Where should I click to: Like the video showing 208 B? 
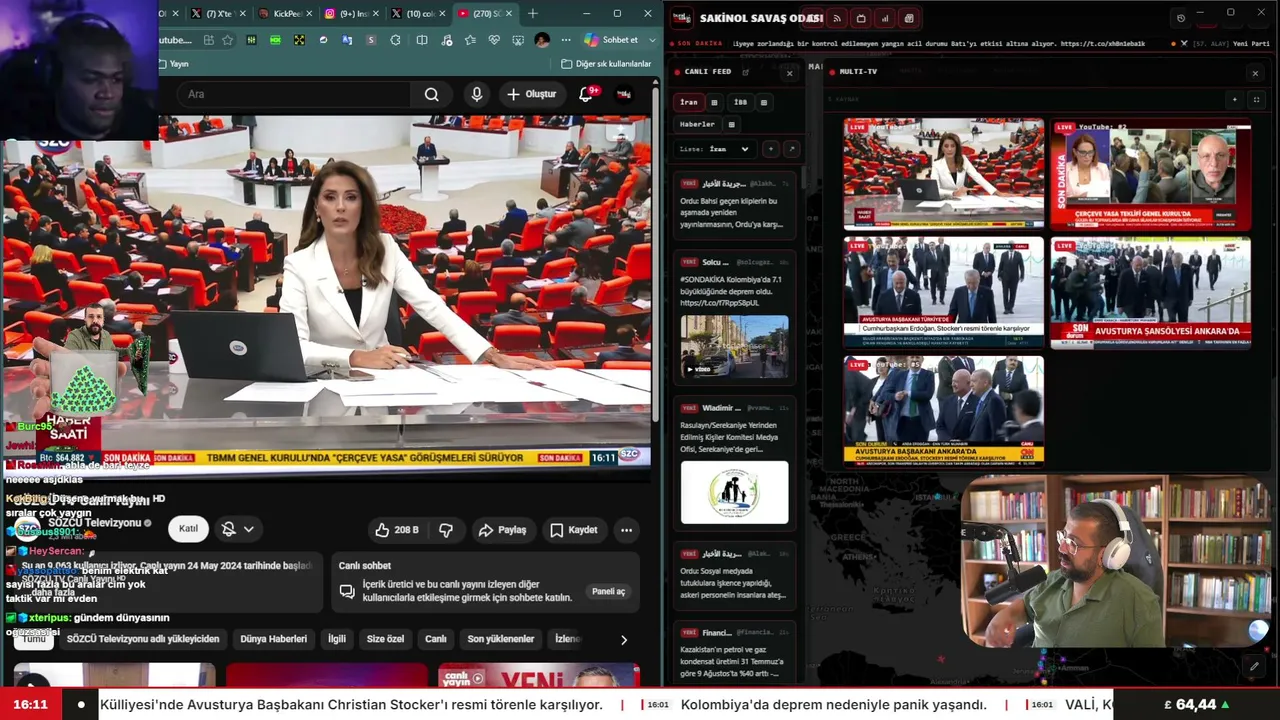(x=397, y=530)
